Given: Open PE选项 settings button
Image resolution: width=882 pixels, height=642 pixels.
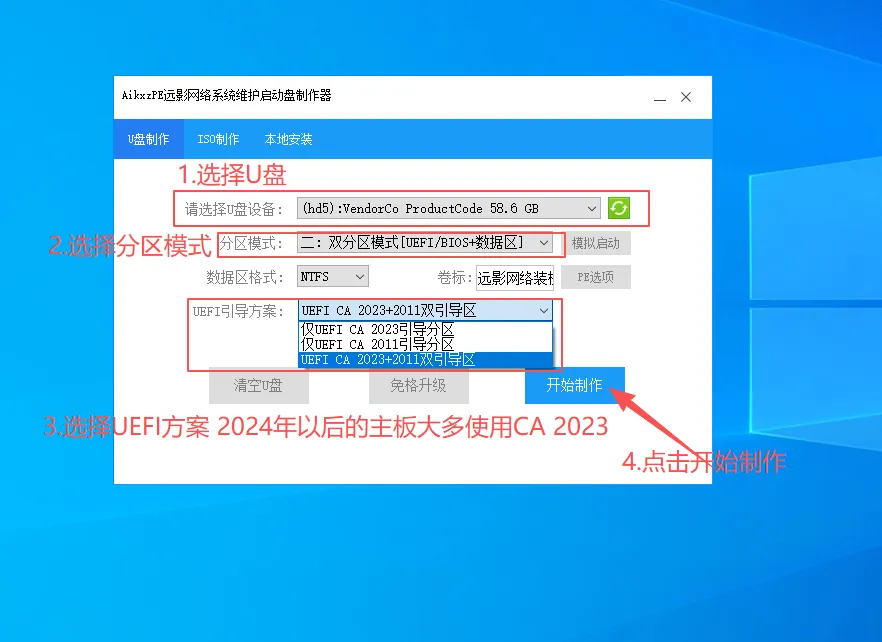Looking at the screenshot, I should click(596, 277).
